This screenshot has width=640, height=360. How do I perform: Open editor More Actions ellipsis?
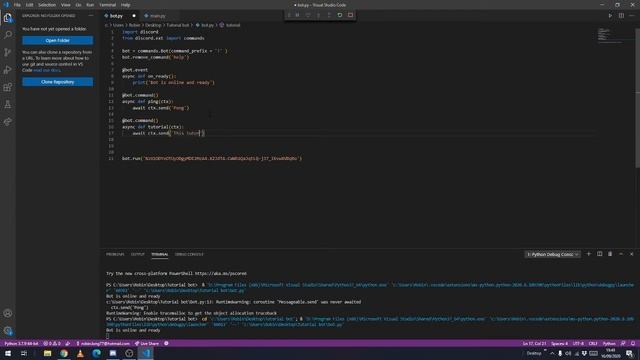(x=632, y=16)
